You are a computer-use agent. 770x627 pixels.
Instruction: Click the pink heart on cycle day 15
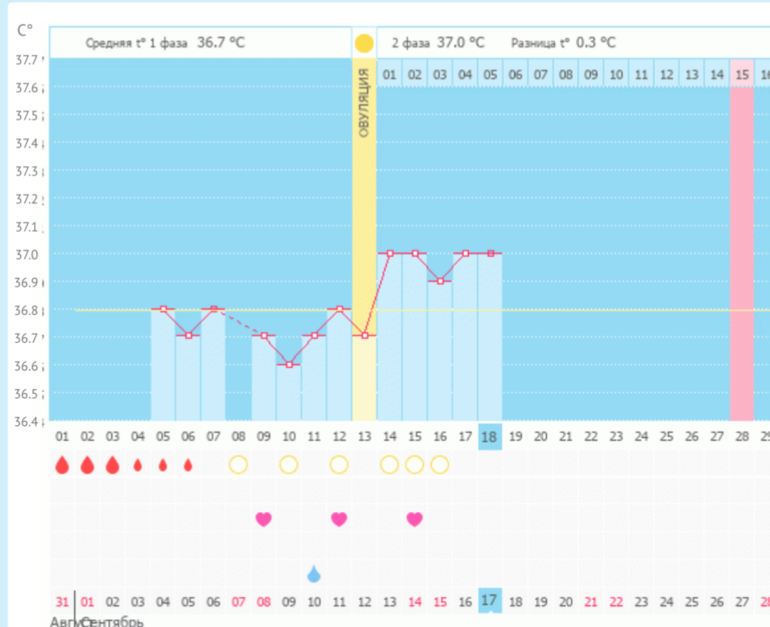414,519
